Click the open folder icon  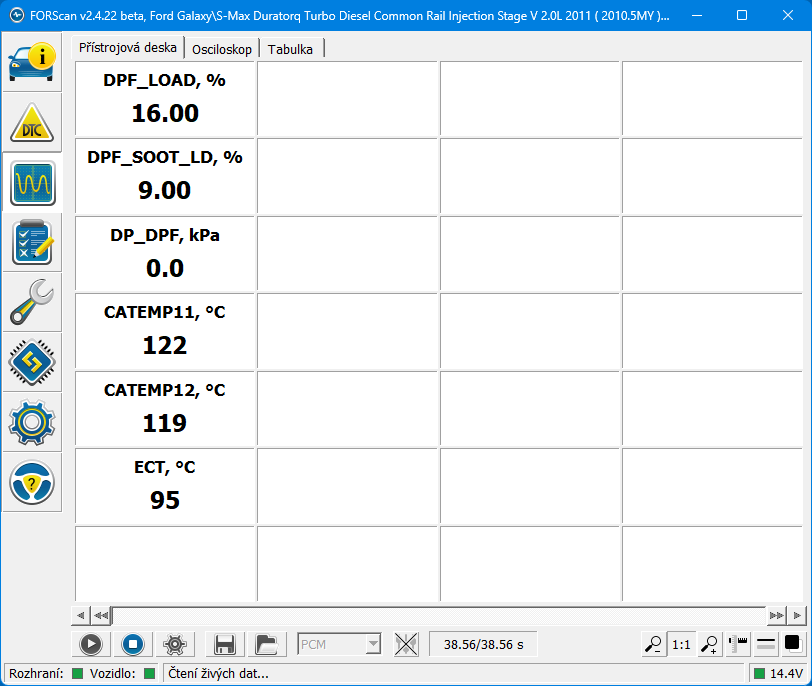click(265, 645)
